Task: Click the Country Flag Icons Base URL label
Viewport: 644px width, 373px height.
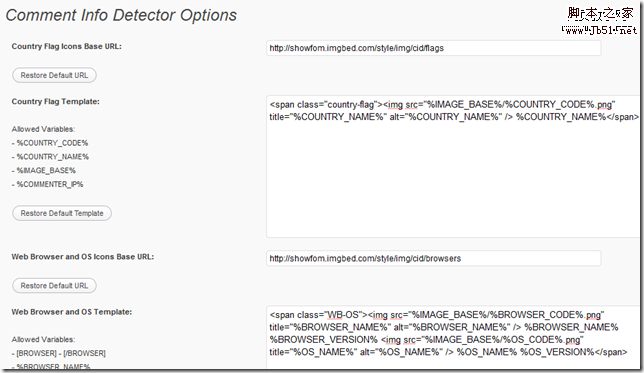Action: [67, 46]
